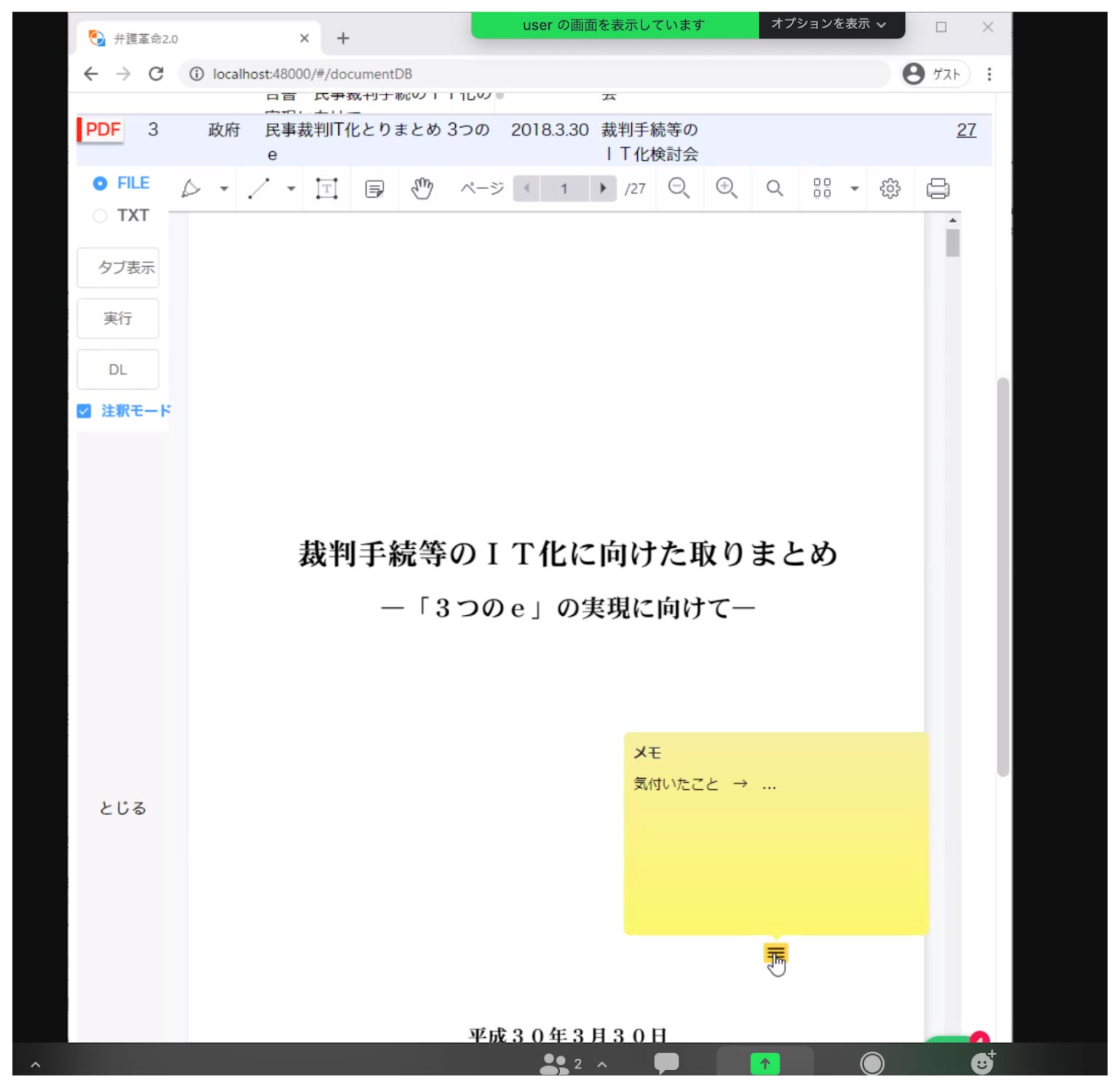Image resolution: width=1120 pixels, height=1088 pixels.
Task: Click the PDF viewer vertical scrollbar thumb
Action: click(x=953, y=243)
